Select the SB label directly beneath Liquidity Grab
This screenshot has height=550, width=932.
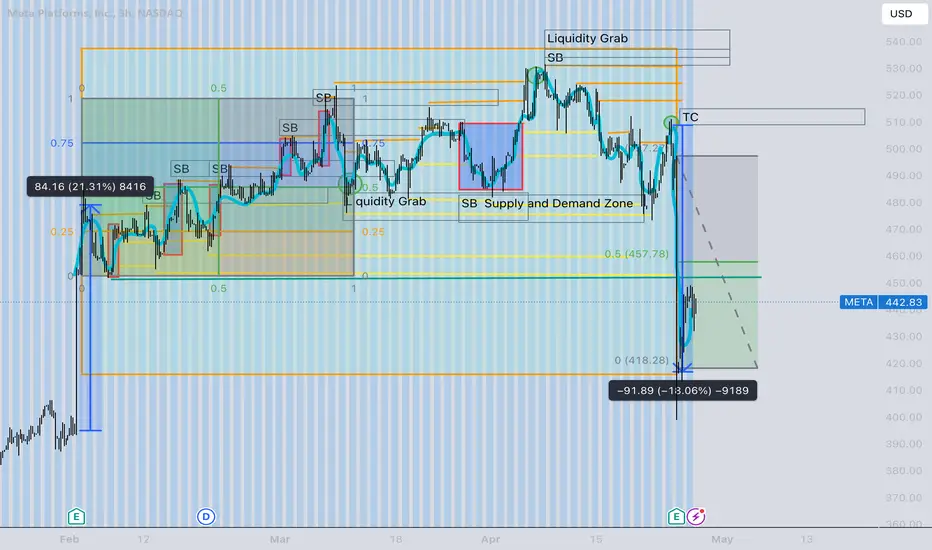pos(555,58)
